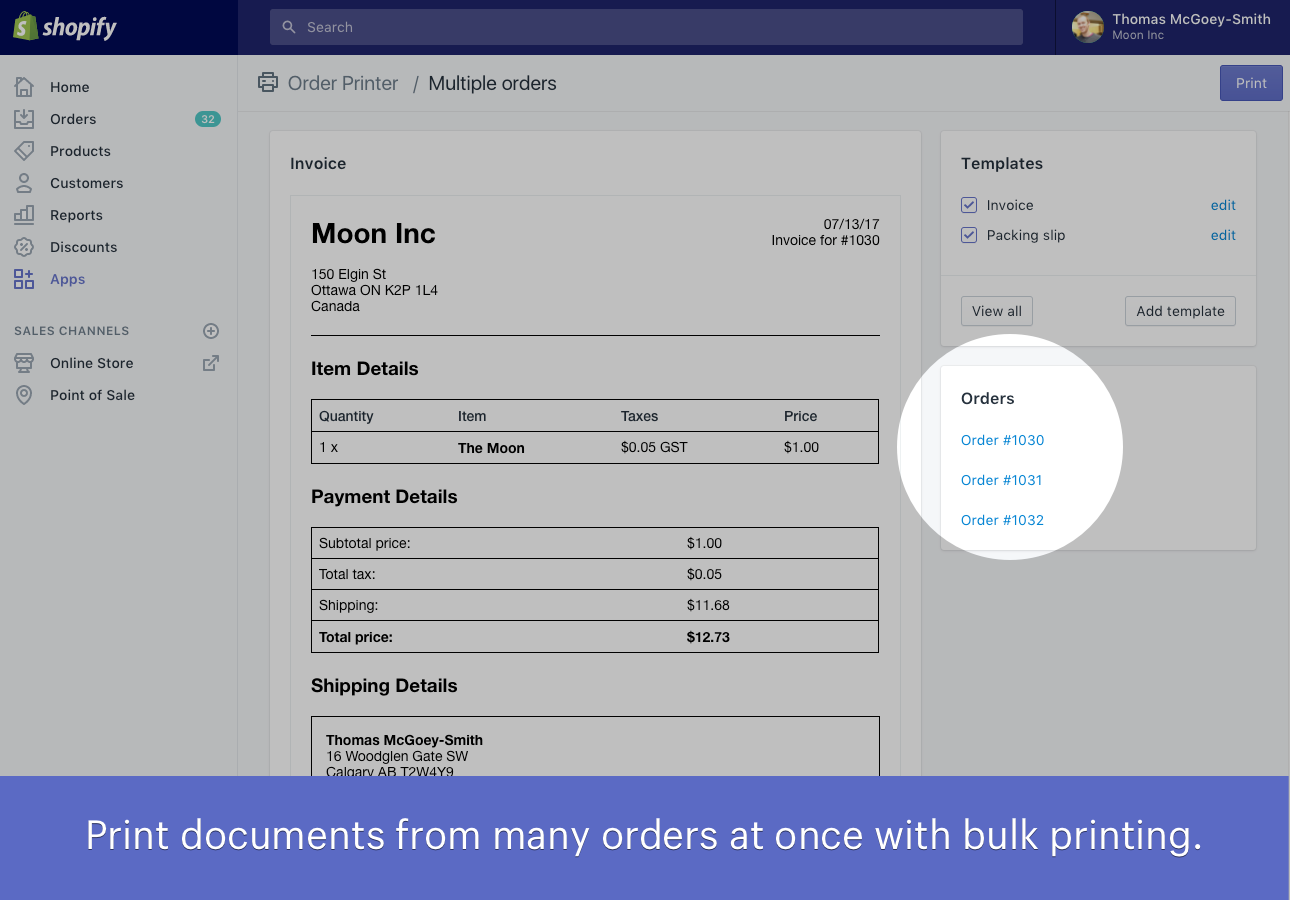
Task: Click the 16 Woodglen Gate SW address
Action: 397,756
